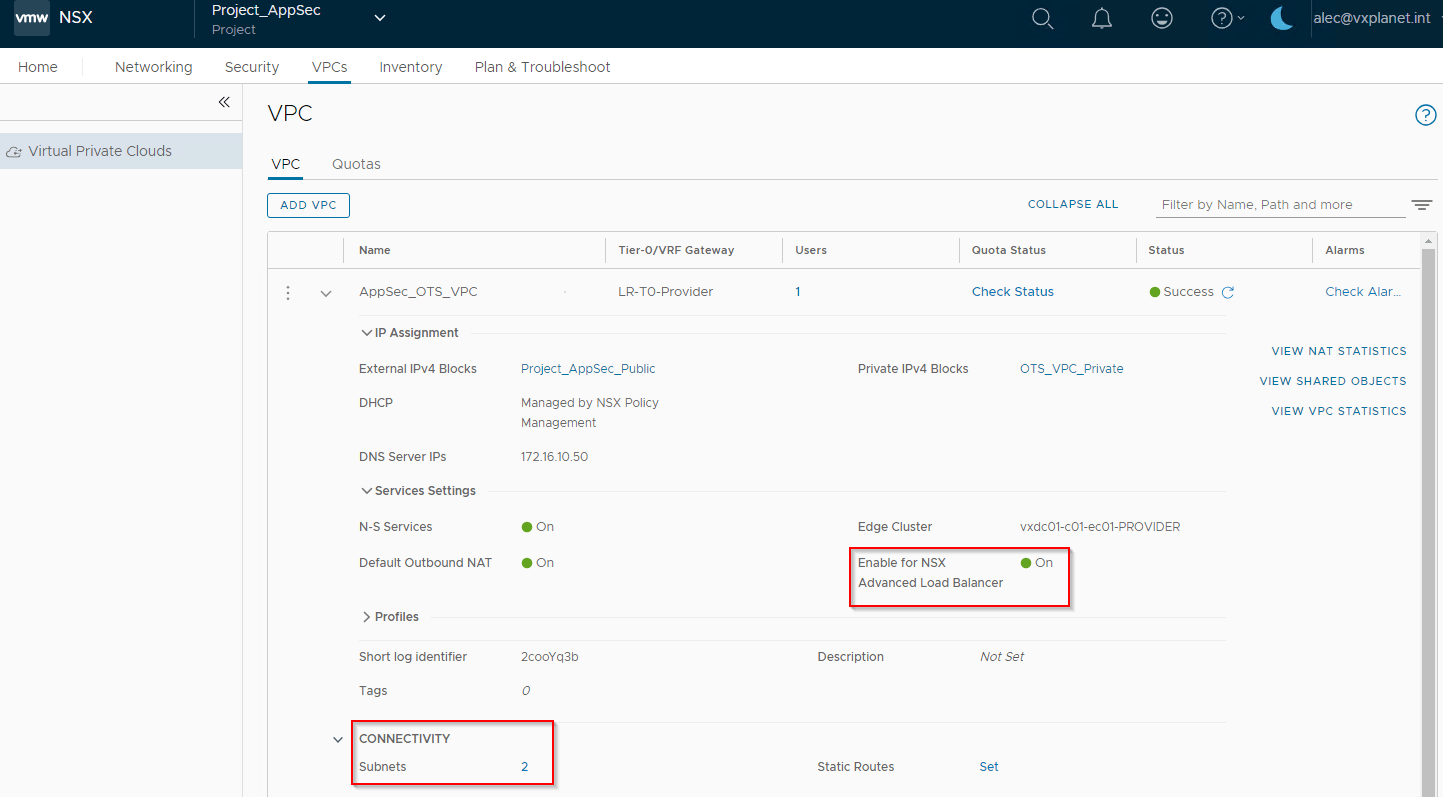Image resolution: width=1443 pixels, height=797 pixels.
Task: Open the Networking menu
Action: point(154,67)
